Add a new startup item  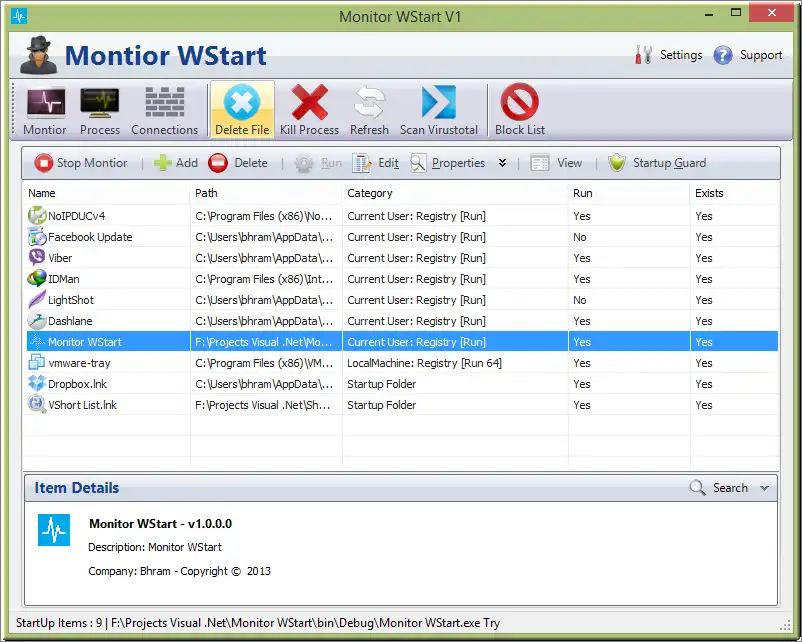click(x=175, y=163)
